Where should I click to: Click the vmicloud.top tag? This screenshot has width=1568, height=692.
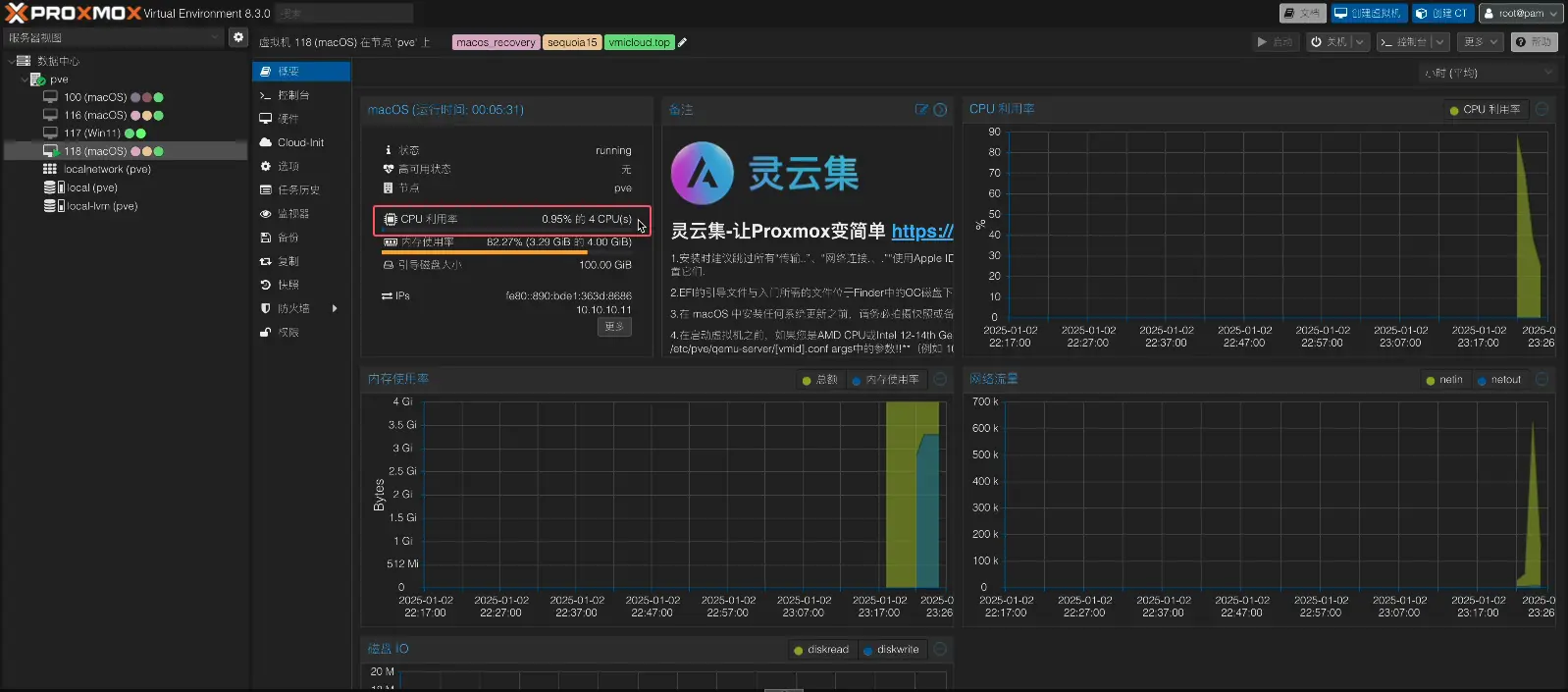point(639,42)
